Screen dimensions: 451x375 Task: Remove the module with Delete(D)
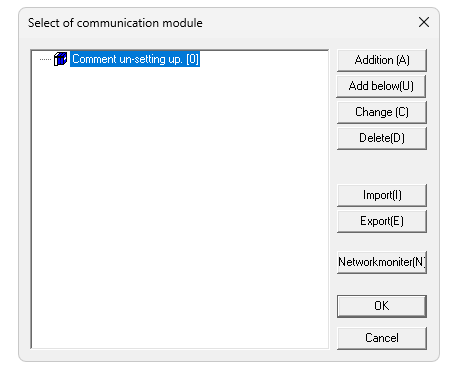(x=382, y=138)
